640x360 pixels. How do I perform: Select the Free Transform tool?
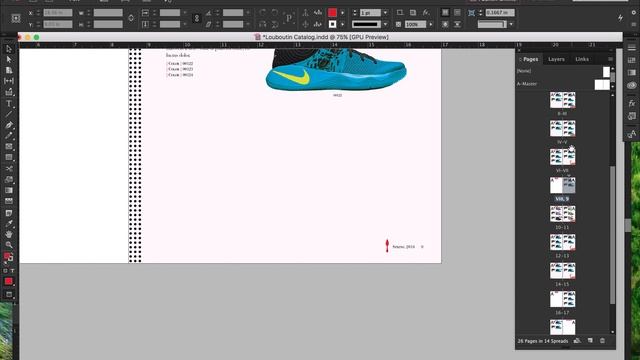click(x=9, y=179)
